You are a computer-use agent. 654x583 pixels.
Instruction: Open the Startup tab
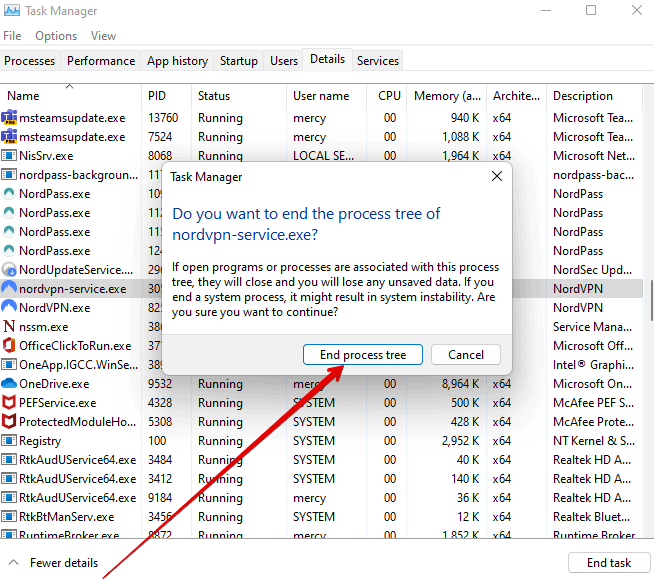(x=238, y=61)
